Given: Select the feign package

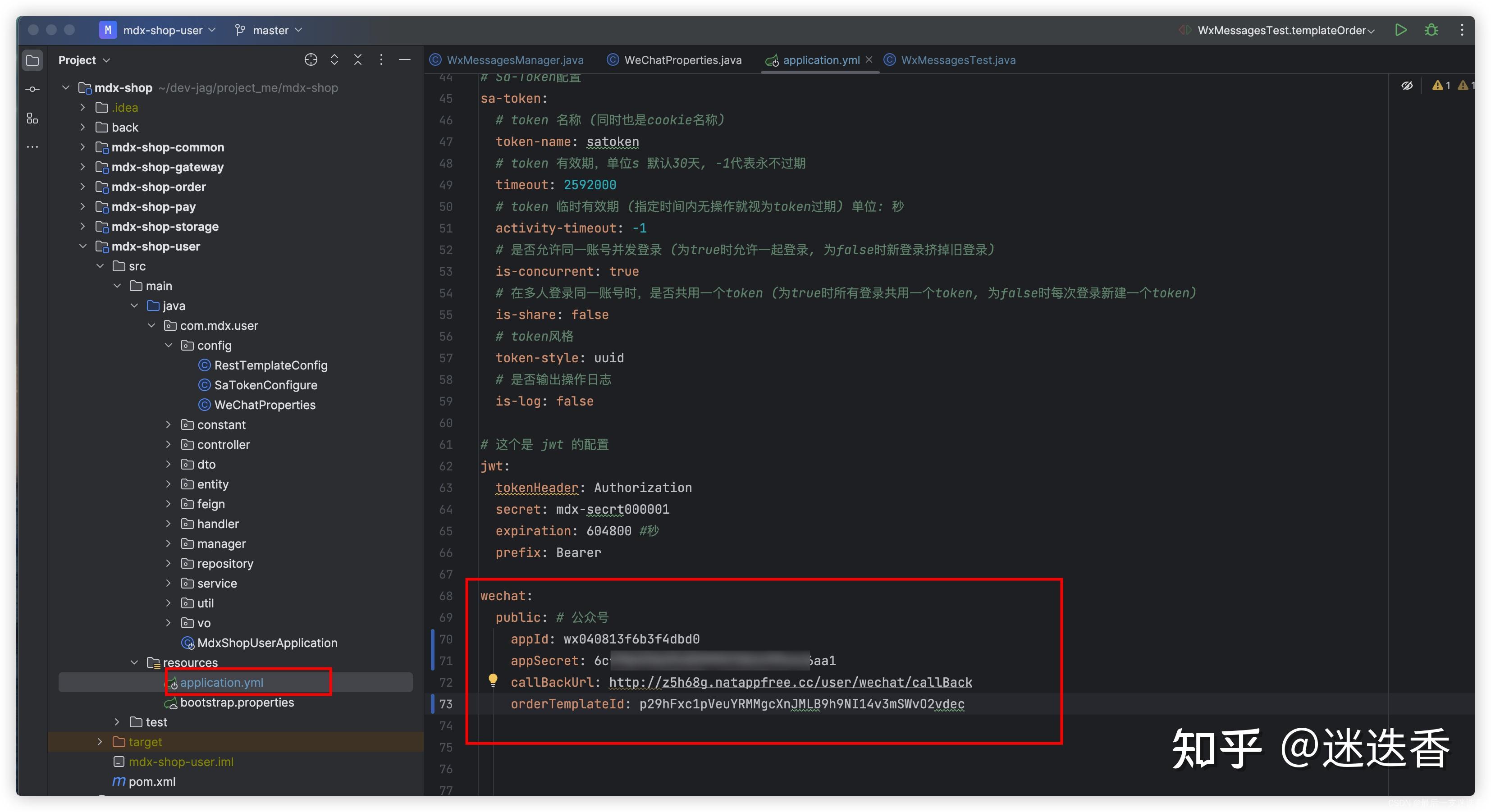Looking at the screenshot, I should click(210, 504).
